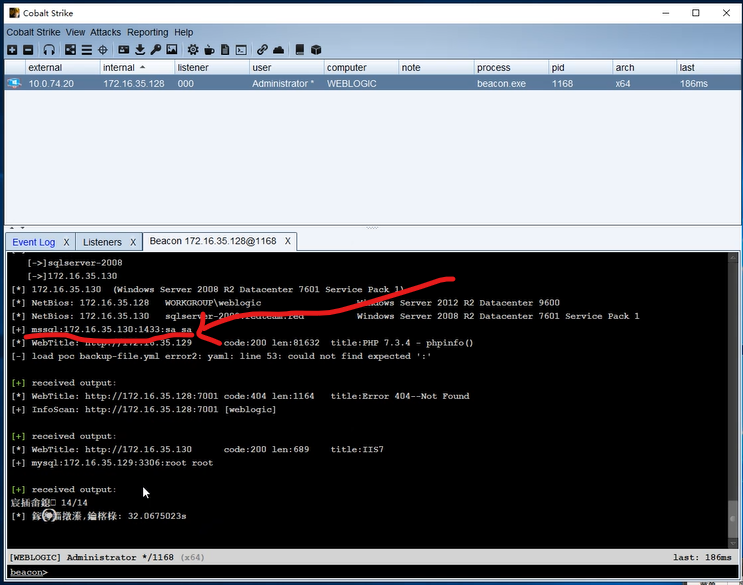Sort sessions by note column header
Image resolution: width=743 pixels, height=585 pixels.
436,67
